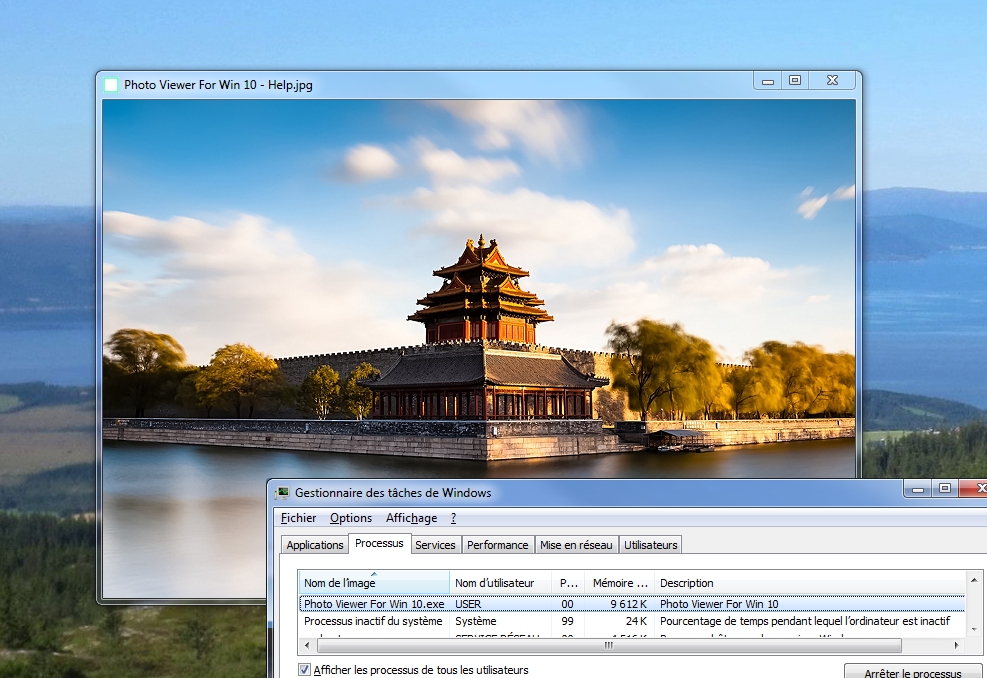Sort by Nom de l'image column
987x678 pixels.
[374, 582]
